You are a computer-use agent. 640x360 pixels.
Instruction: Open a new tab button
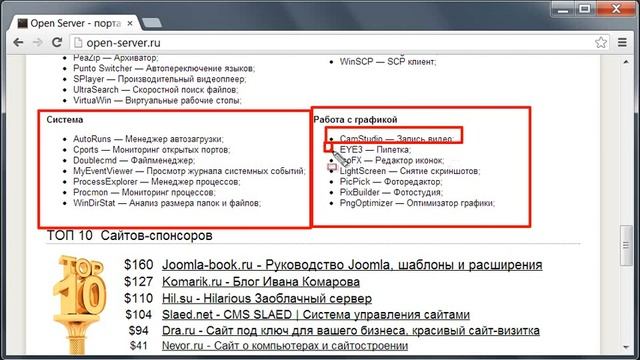coord(152,23)
